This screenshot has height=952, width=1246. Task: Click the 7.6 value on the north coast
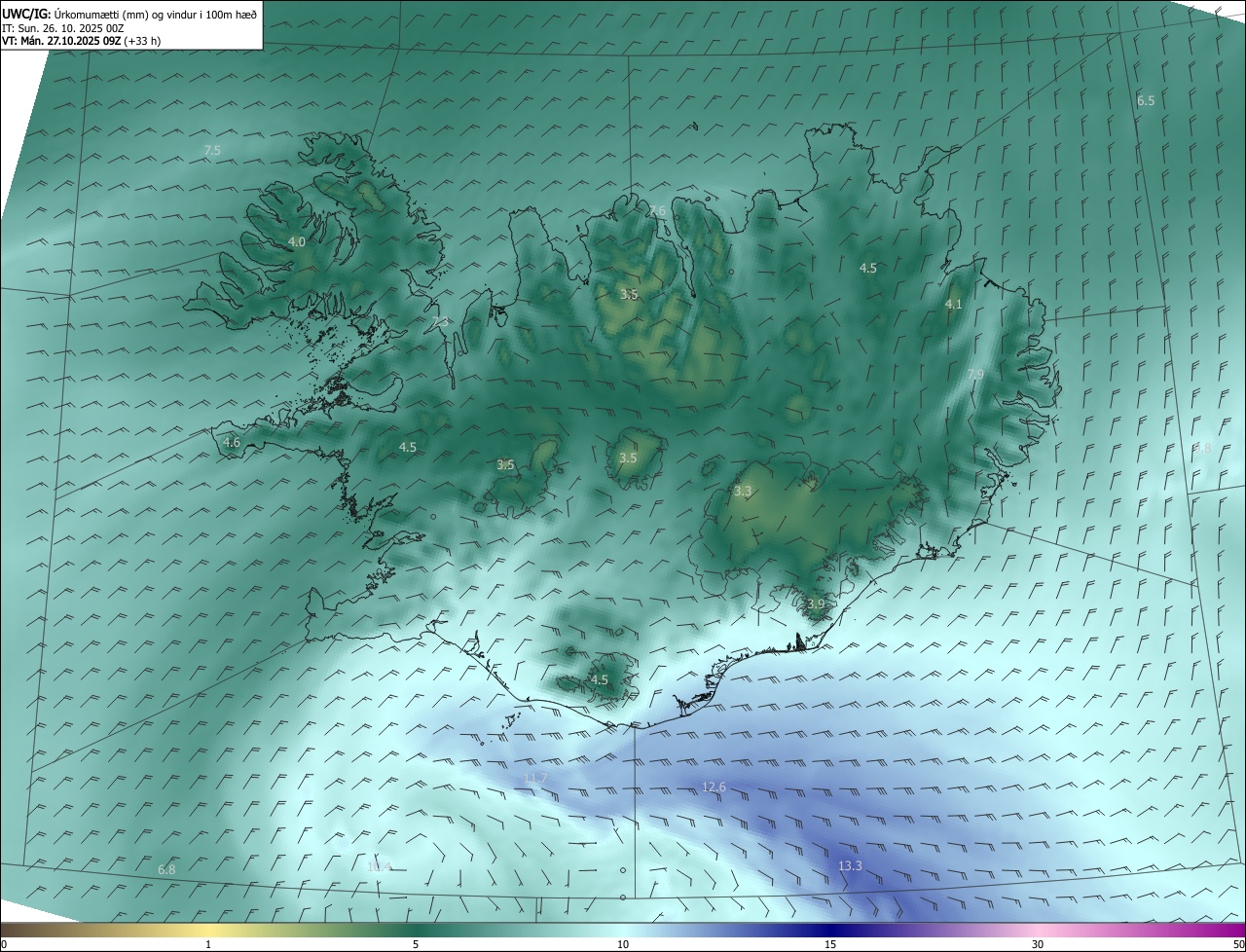click(658, 211)
